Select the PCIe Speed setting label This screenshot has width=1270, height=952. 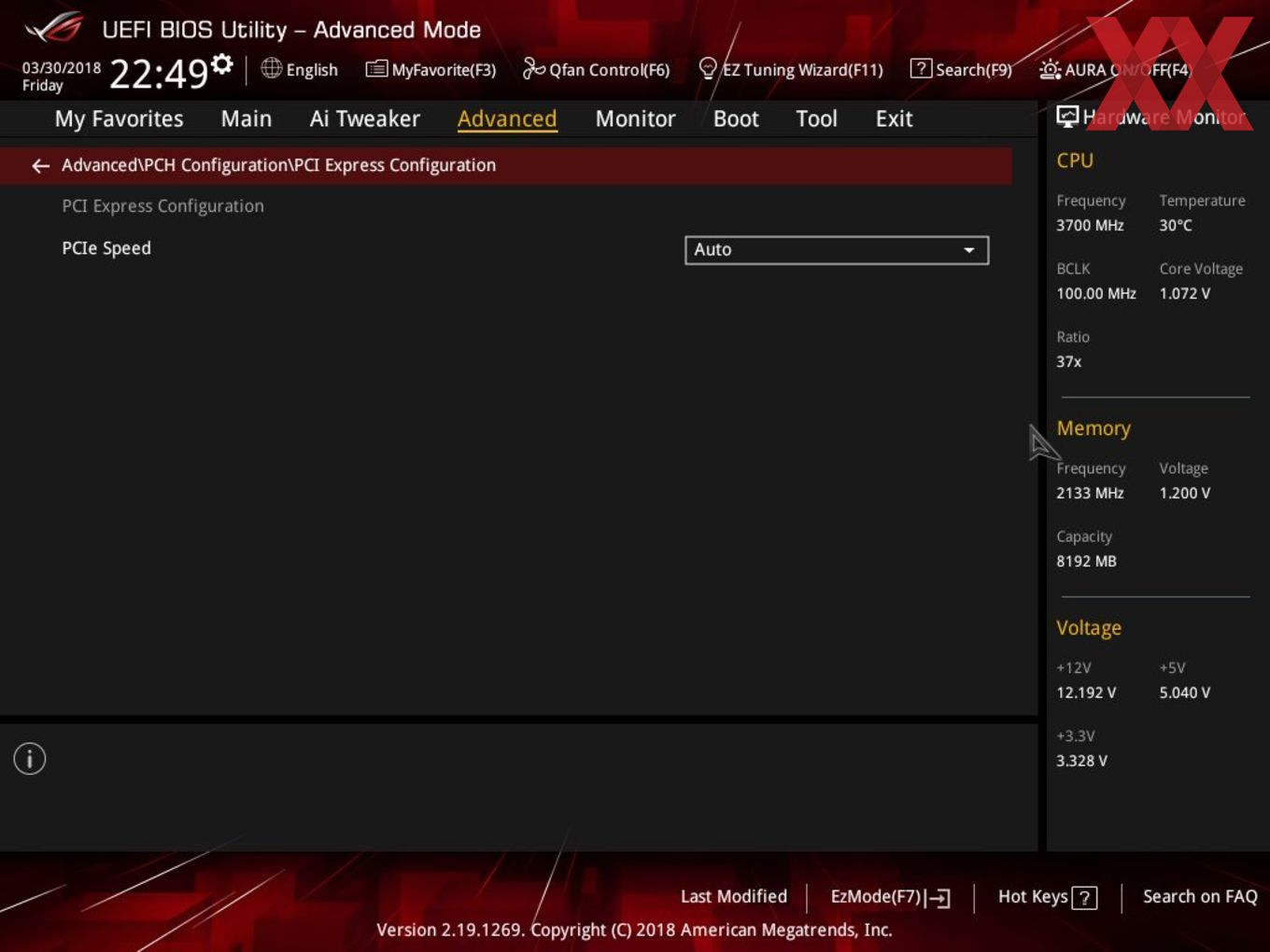coord(106,248)
